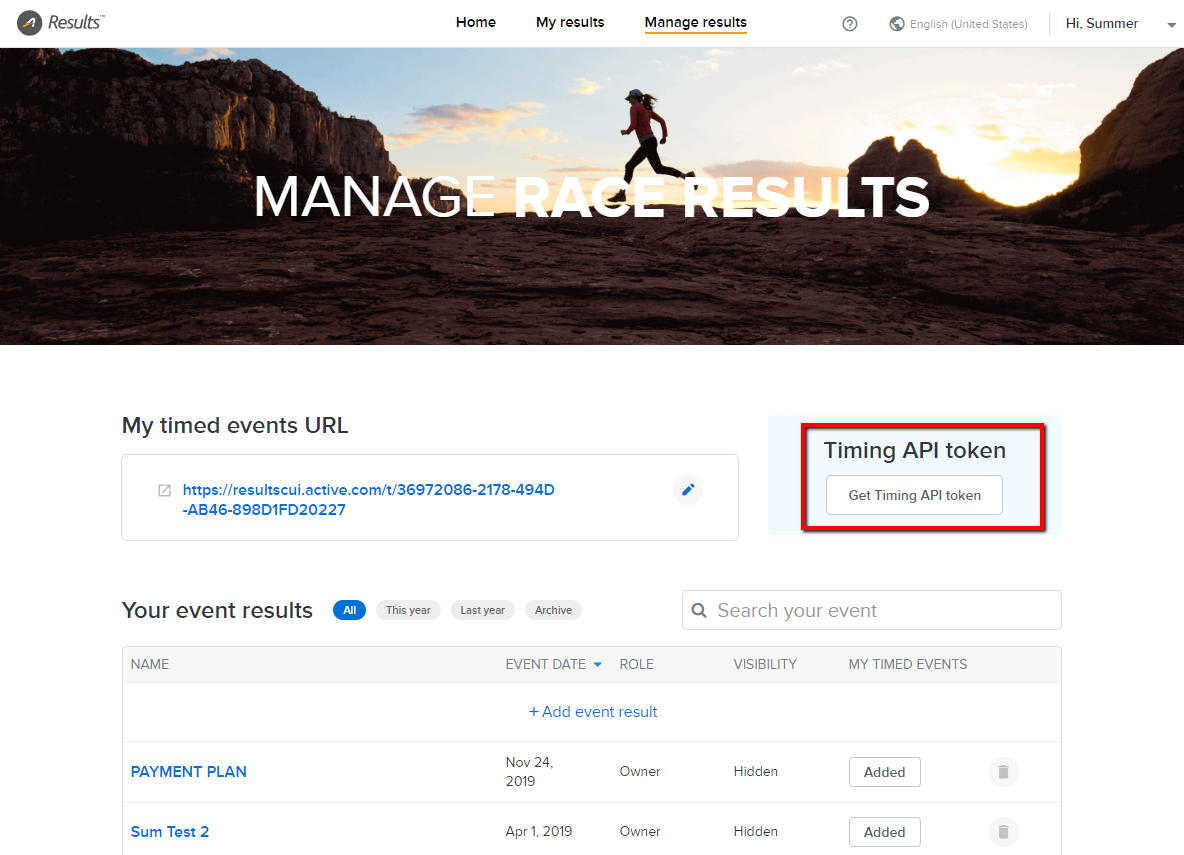Click the Active Results logo
This screenshot has width=1184, height=855.
62,23
